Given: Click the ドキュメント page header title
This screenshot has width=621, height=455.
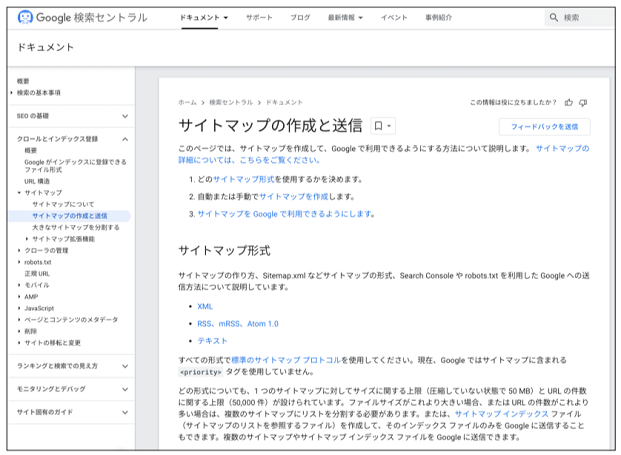Looking at the screenshot, I should click(46, 48).
